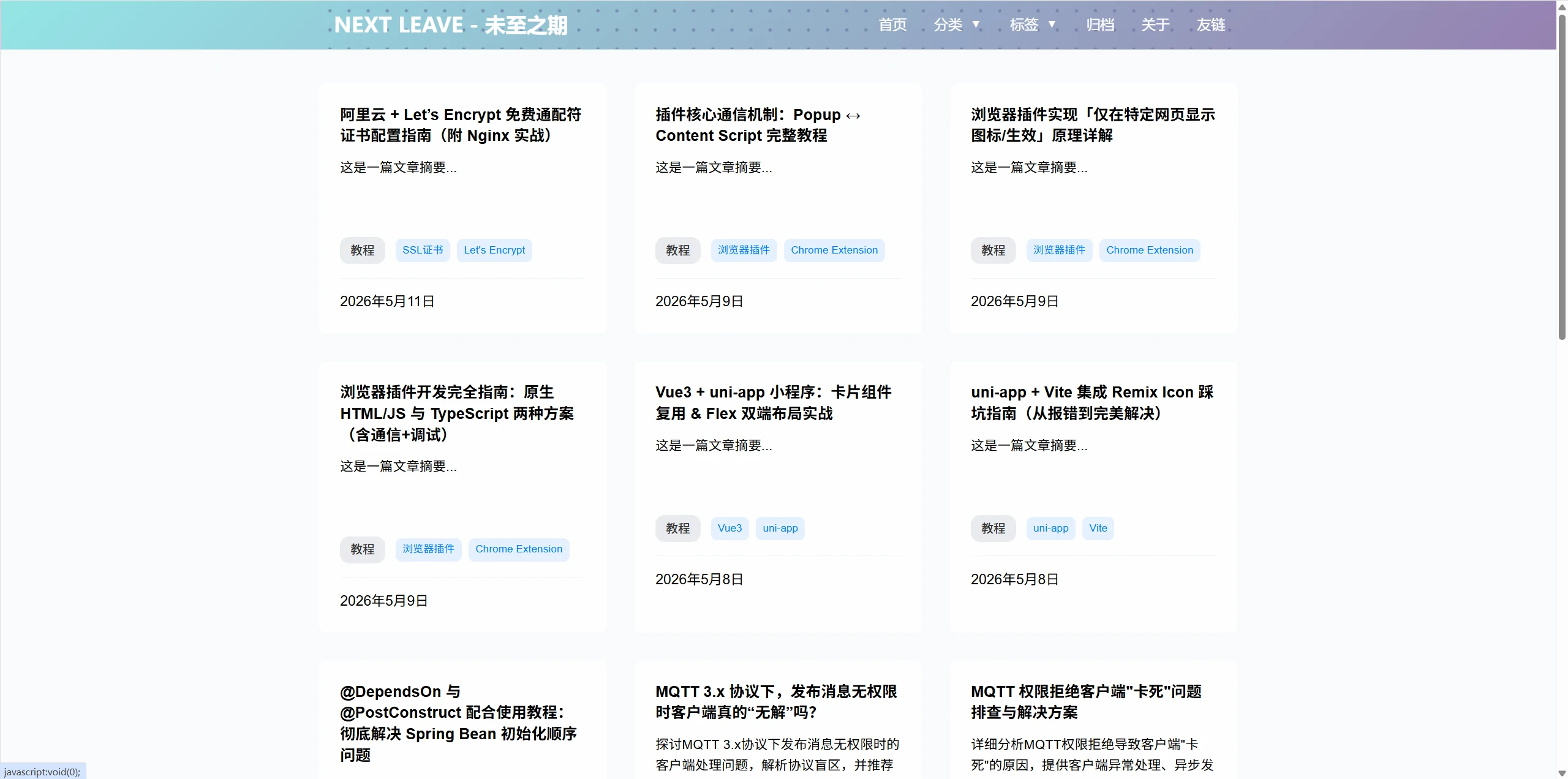This screenshot has width=1568, height=779.
Task: Open the @DependsOn 与 @PostConstruct article
Action: pos(458,723)
